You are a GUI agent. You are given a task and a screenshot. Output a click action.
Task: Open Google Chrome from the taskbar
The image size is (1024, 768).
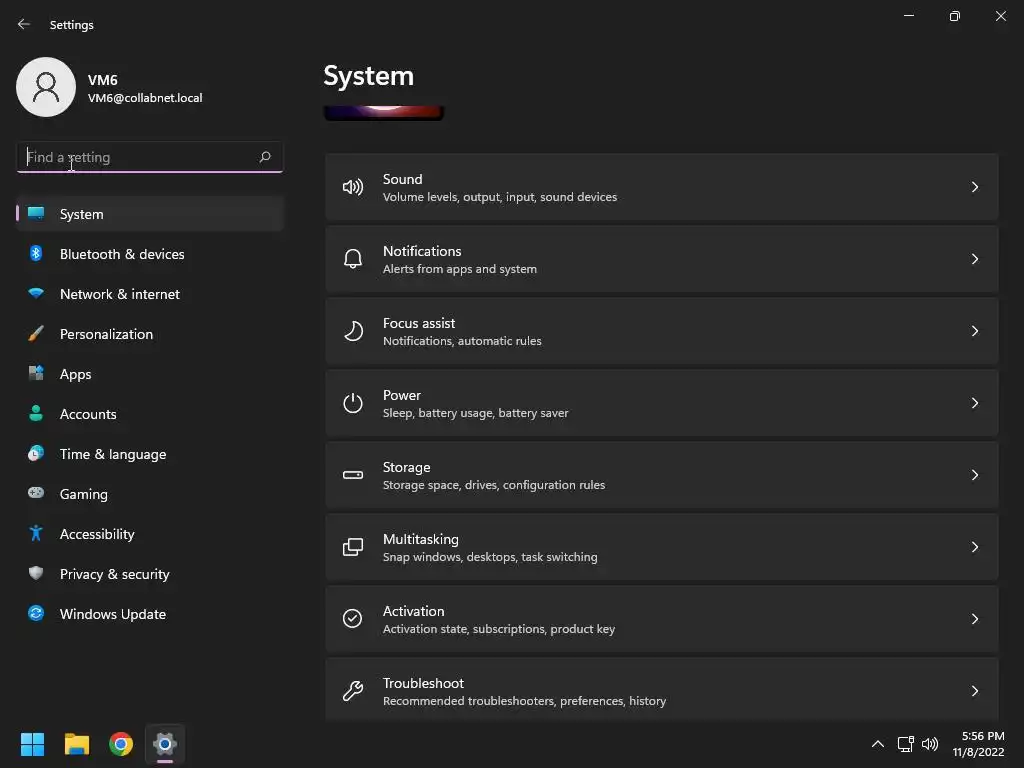coord(121,744)
